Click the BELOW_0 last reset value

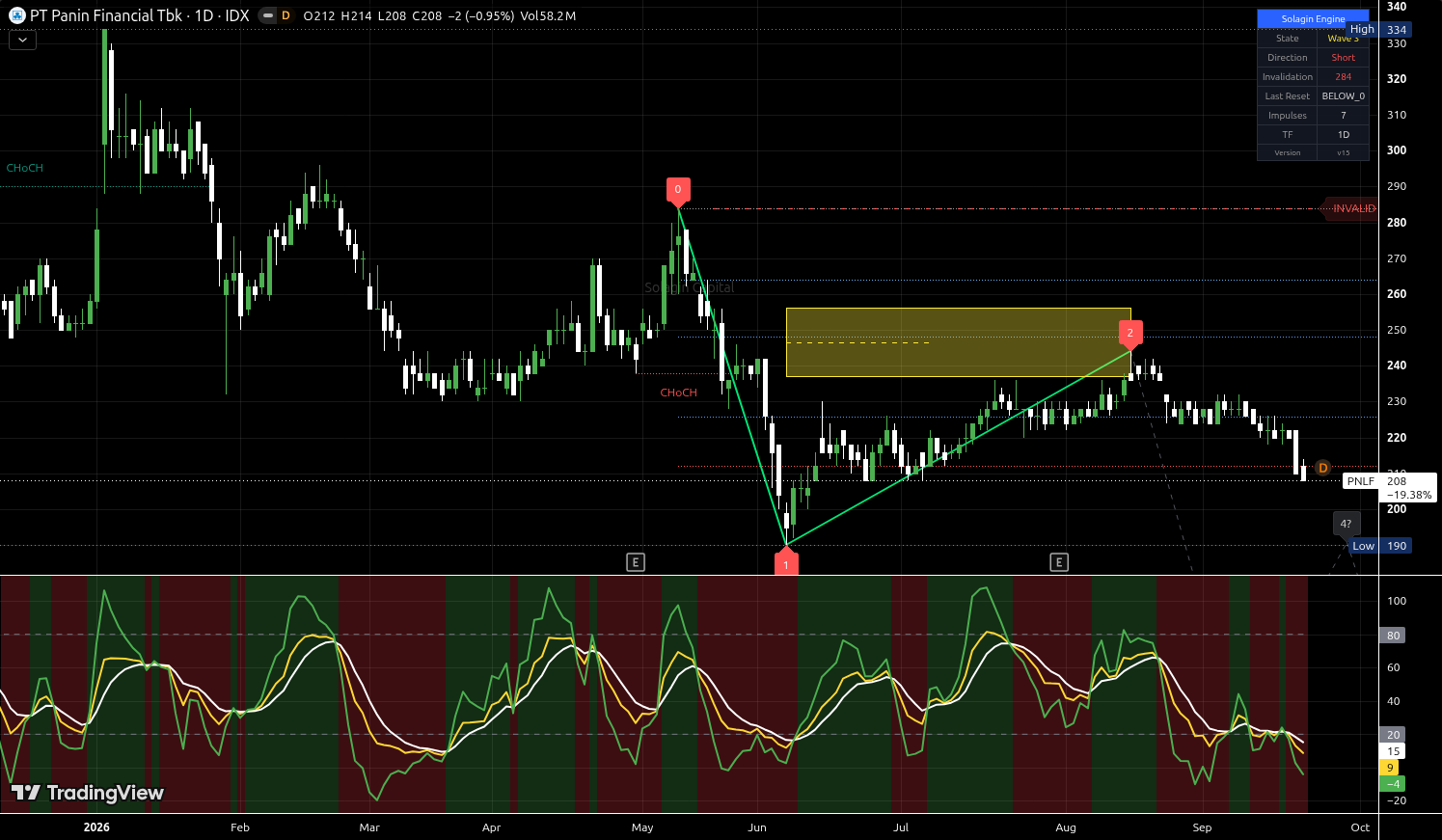[1343, 96]
